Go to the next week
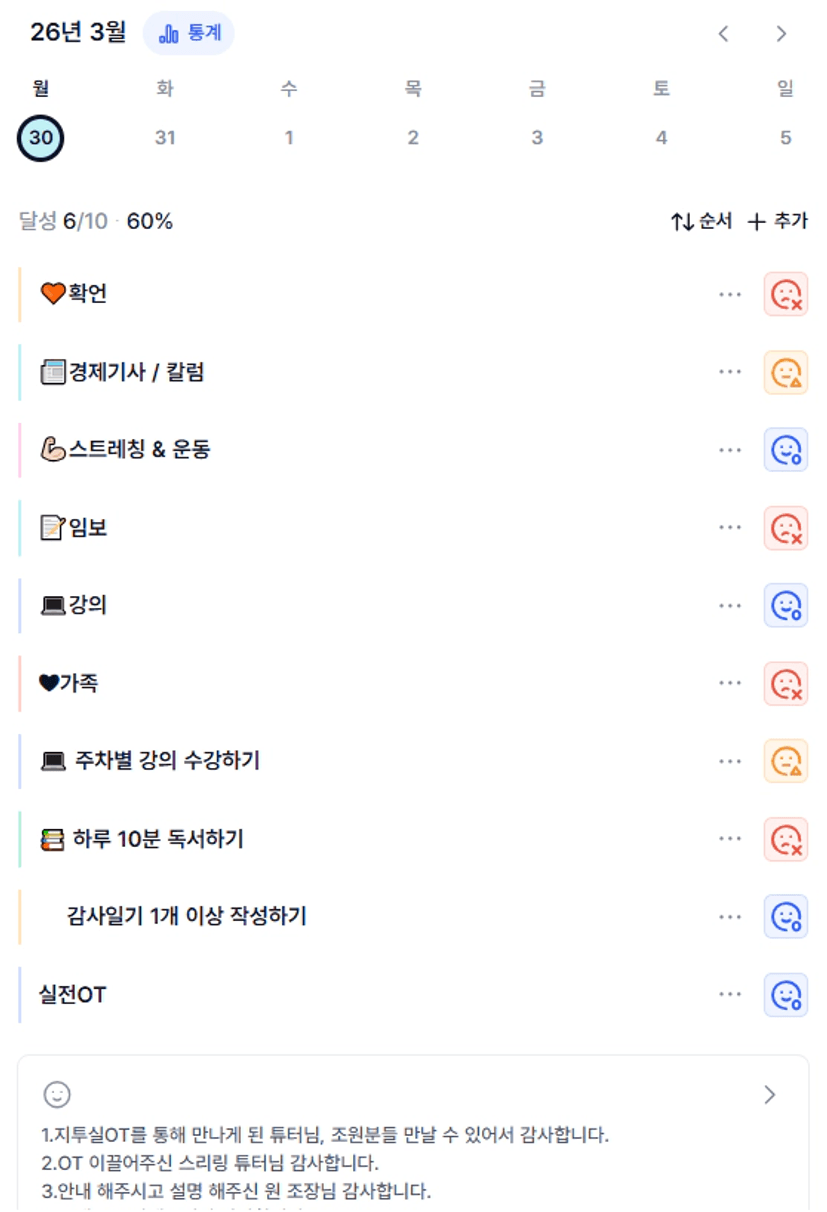Viewport: 827px width, 1212px height. (781, 34)
